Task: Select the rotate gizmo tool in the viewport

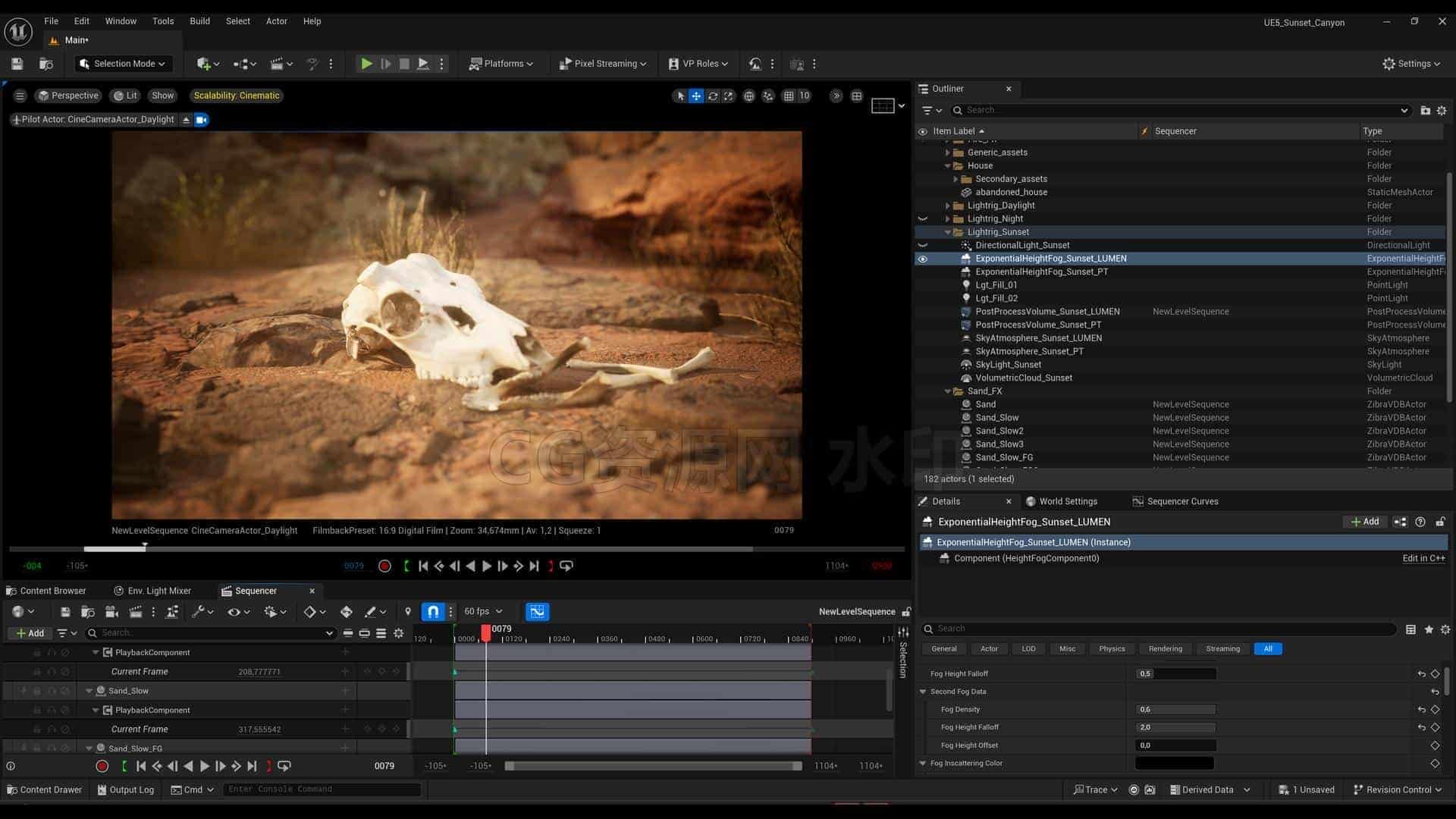Action: (x=712, y=96)
